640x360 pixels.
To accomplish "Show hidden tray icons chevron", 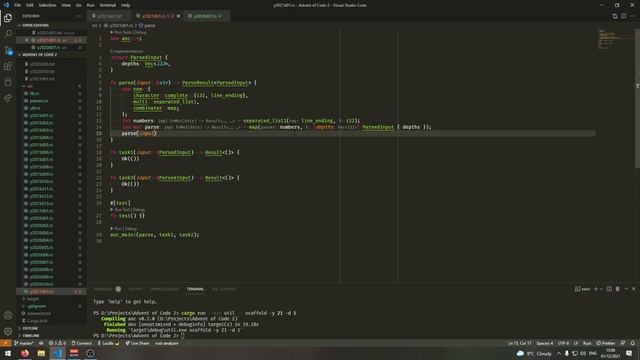I will tap(559, 353).
